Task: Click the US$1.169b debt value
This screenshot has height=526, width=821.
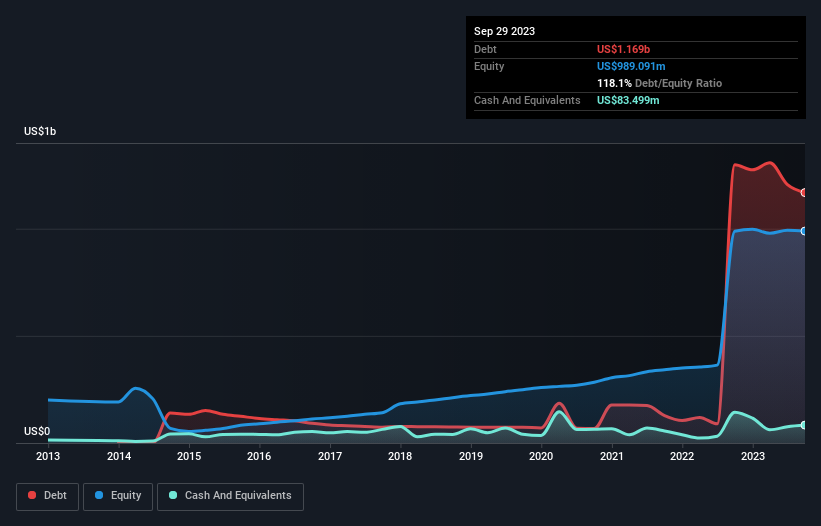Action: [x=623, y=49]
